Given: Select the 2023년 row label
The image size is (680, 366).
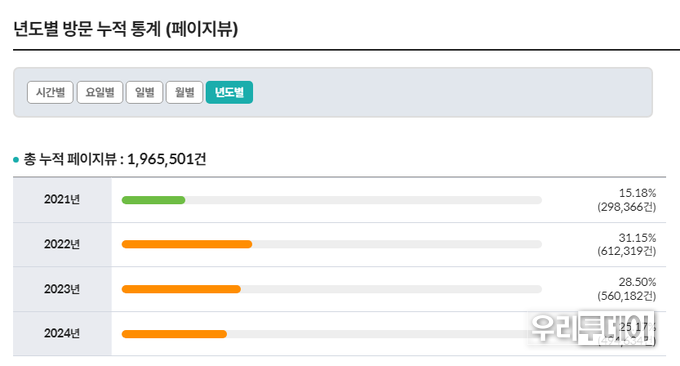Looking at the screenshot, I should [62, 289].
